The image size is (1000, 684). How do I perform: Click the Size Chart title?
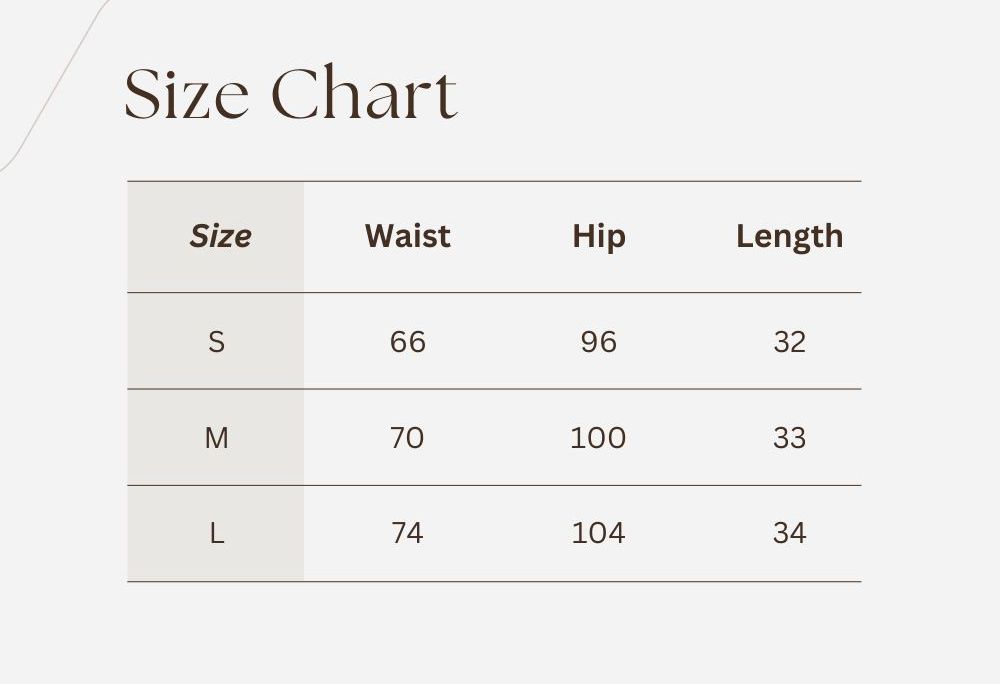tap(290, 95)
